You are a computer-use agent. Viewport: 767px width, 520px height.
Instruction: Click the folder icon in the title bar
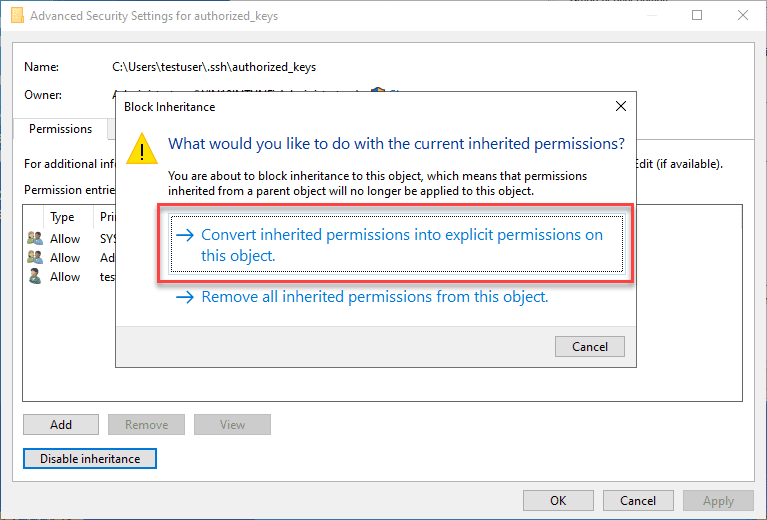17,16
